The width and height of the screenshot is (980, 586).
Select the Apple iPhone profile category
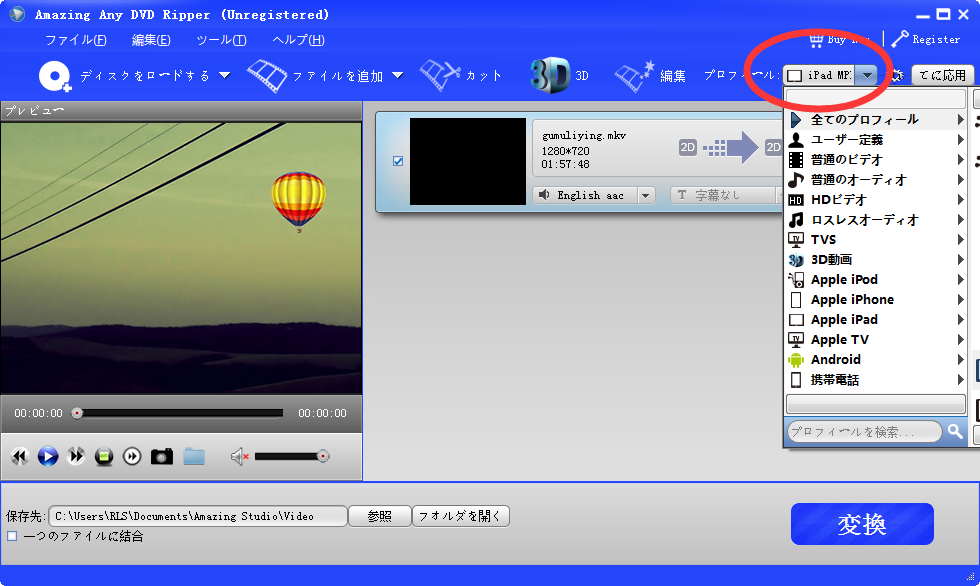pyautogui.click(x=876, y=299)
